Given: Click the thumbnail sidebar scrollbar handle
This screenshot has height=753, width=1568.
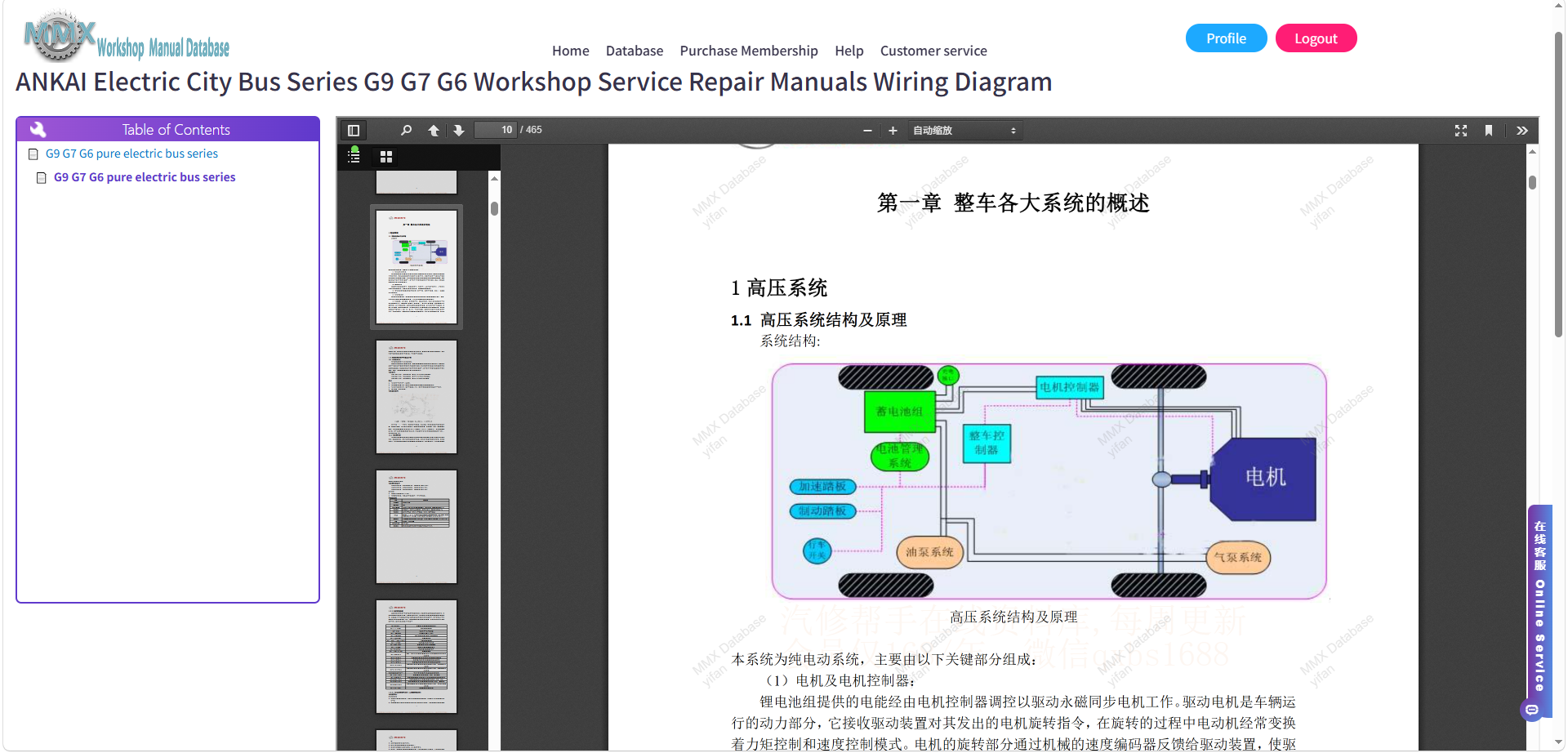Looking at the screenshot, I should pyautogui.click(x=494, y=208).
